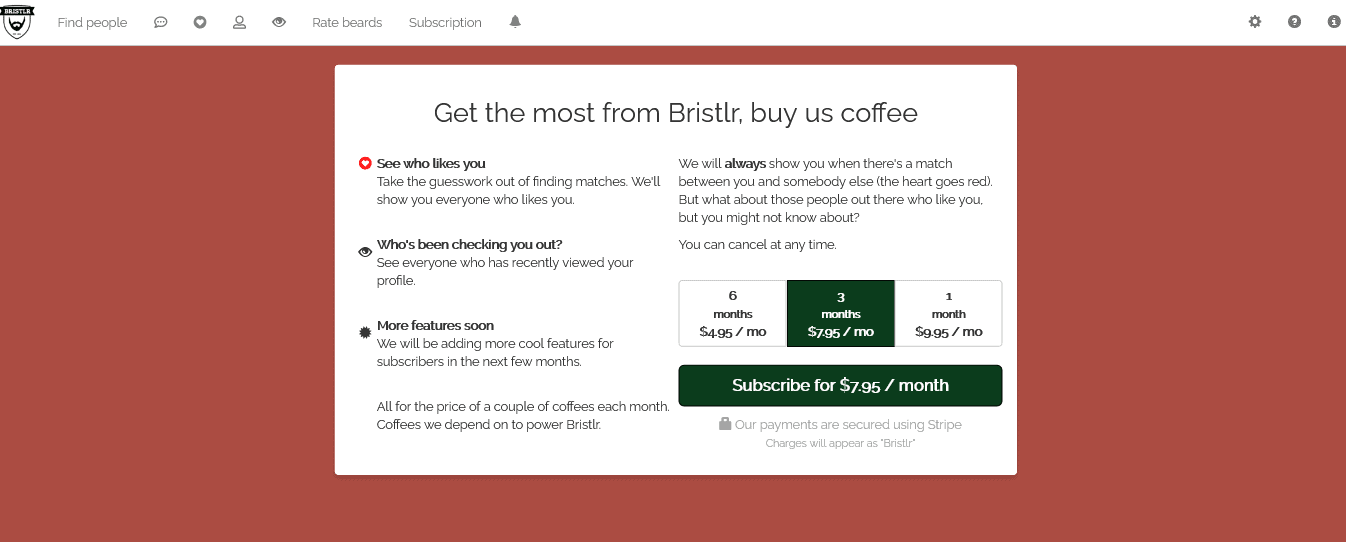Open the info icon in top bar

point(1334,22)
